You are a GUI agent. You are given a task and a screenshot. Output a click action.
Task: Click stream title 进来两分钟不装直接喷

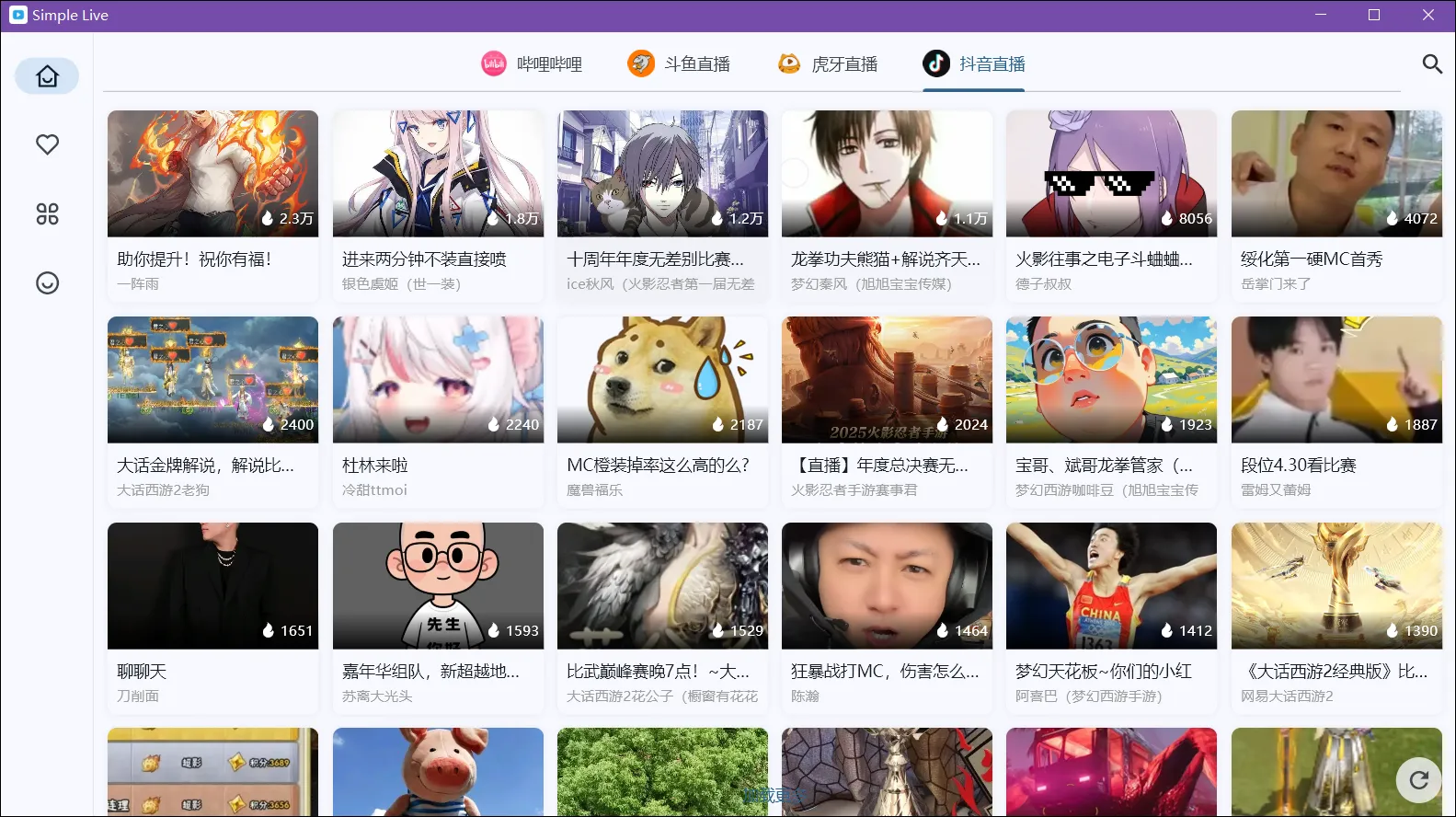[424, 259]
